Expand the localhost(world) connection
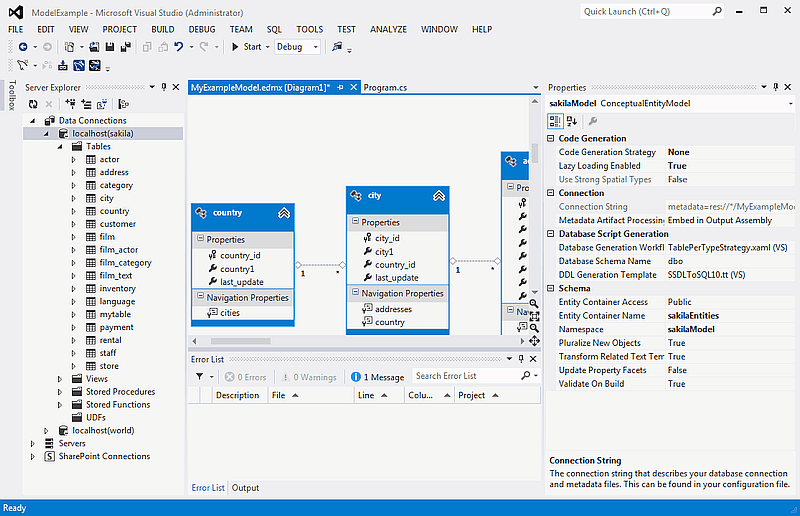 (46, 431)
